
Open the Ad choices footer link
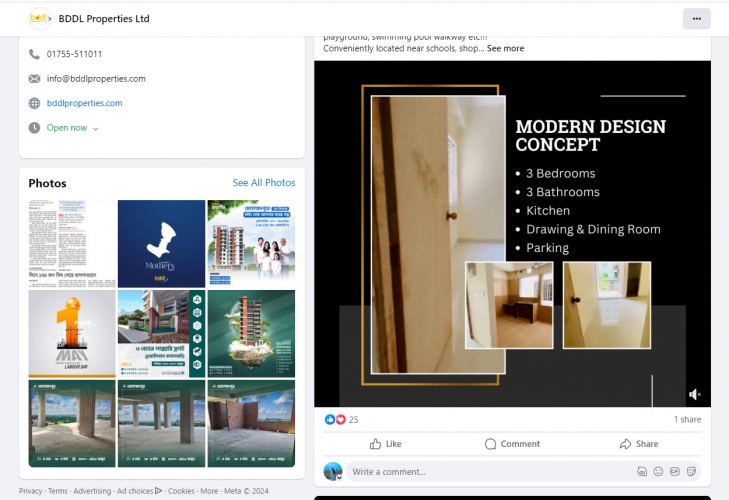point(139,491)
